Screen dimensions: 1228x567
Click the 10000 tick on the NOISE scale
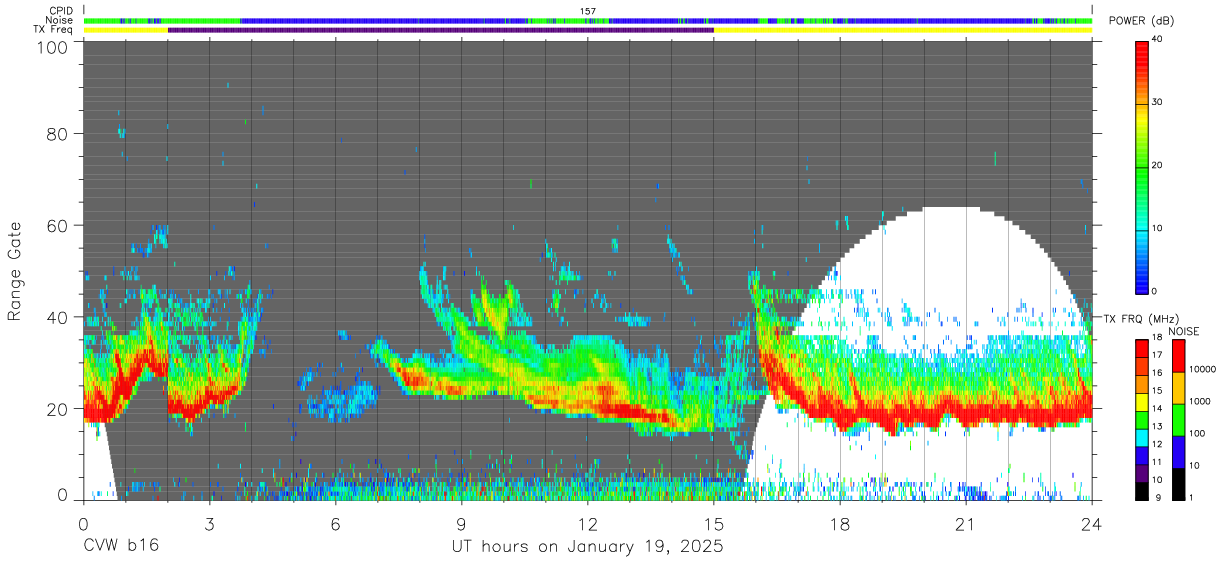pos(1203,370)
